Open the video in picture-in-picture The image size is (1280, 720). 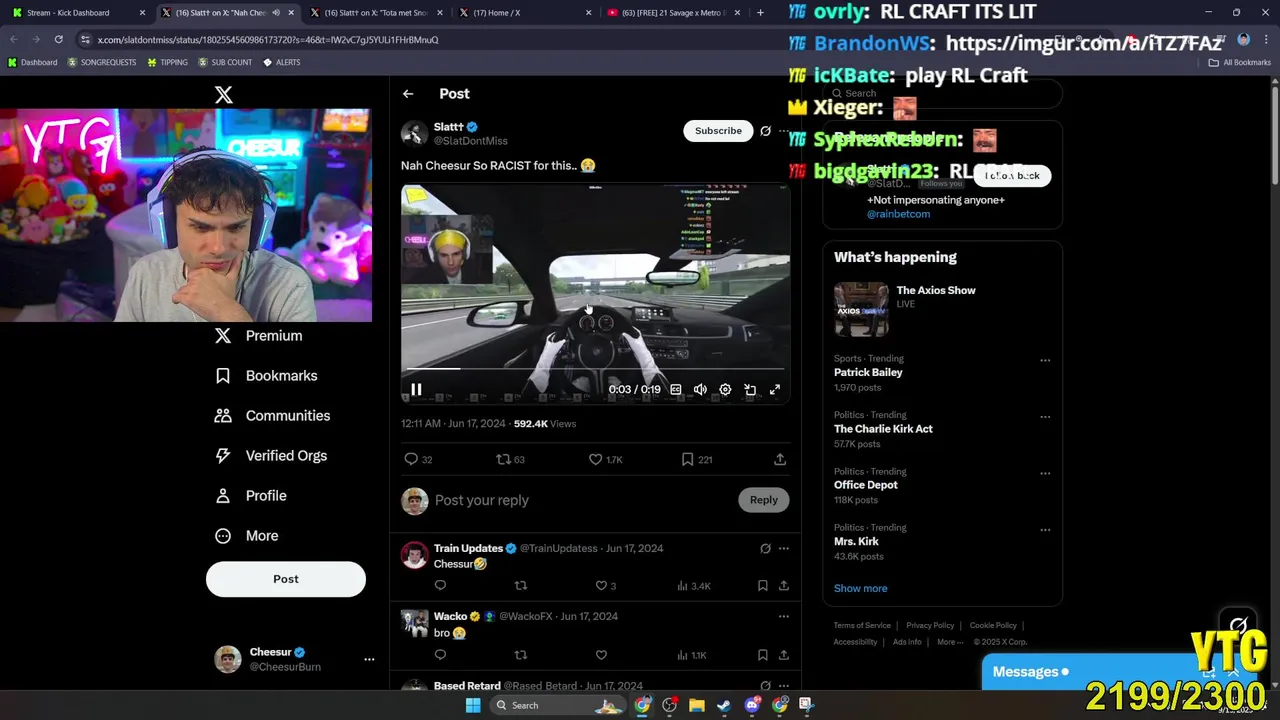click(750, 390)
